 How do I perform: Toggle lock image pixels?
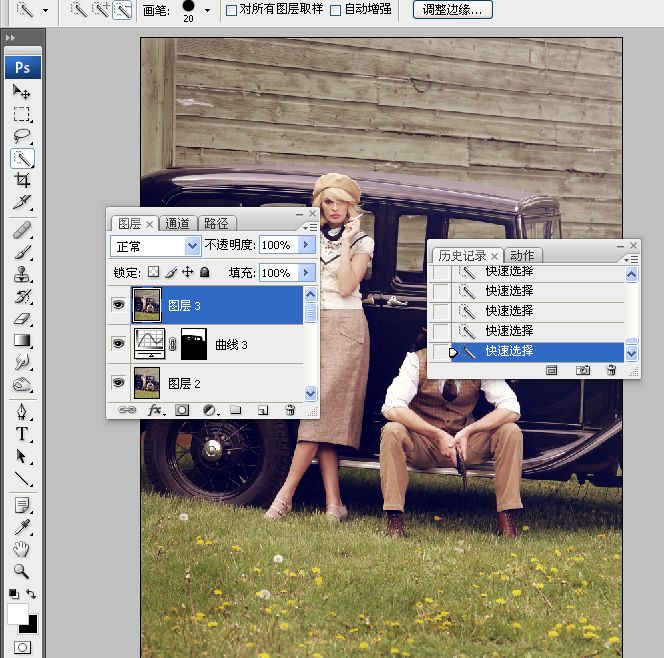pyautogui.click(x=171, y=272)
